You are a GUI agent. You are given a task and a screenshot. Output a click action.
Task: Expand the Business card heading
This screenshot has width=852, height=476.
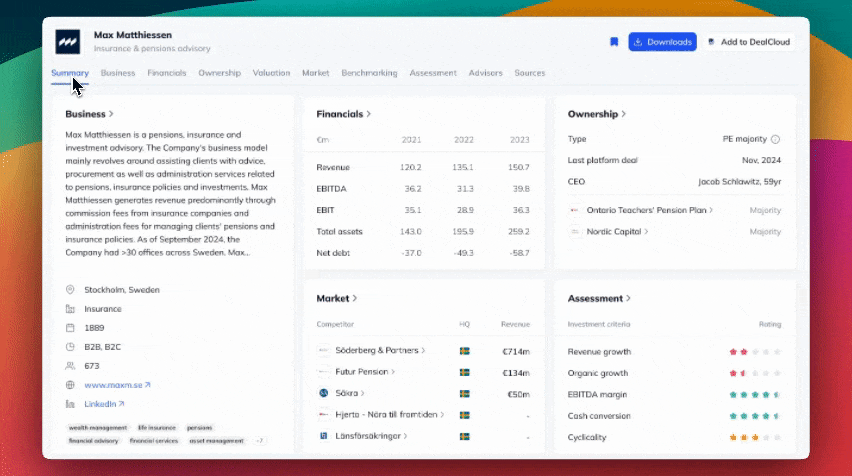pos(90,114)
